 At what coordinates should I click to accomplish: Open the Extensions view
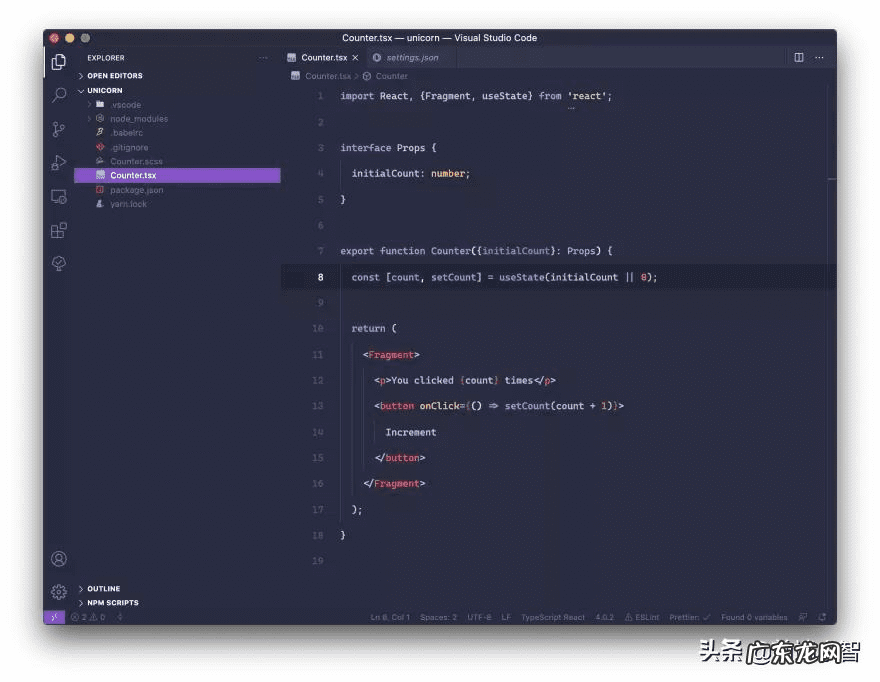(59, 230)
